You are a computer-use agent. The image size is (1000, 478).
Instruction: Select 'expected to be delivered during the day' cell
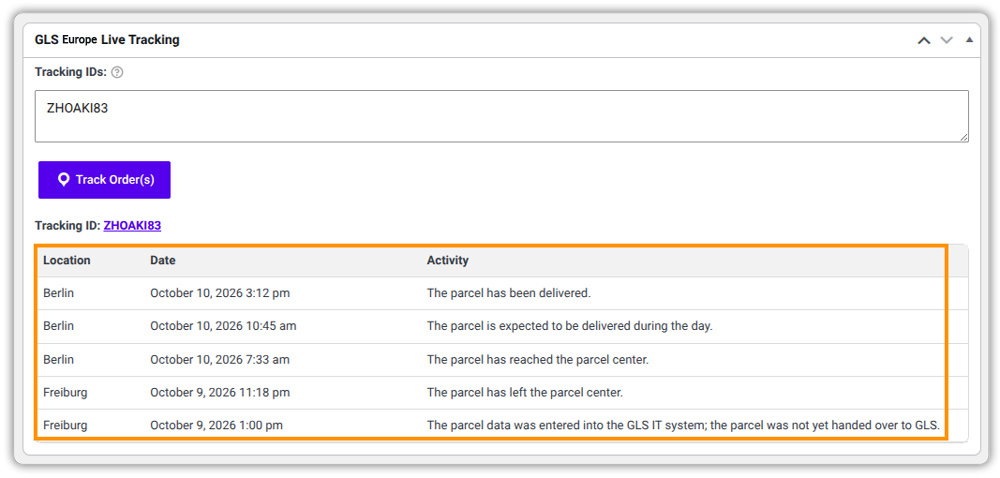[x=570, y=326]
